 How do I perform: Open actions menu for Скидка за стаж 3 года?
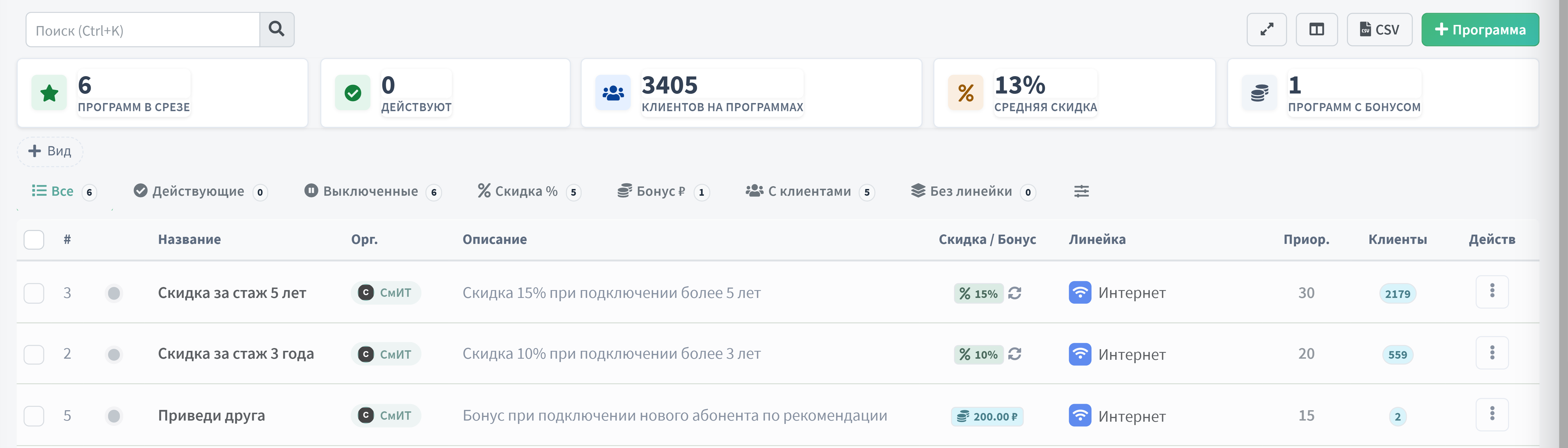coord(1492,353)
